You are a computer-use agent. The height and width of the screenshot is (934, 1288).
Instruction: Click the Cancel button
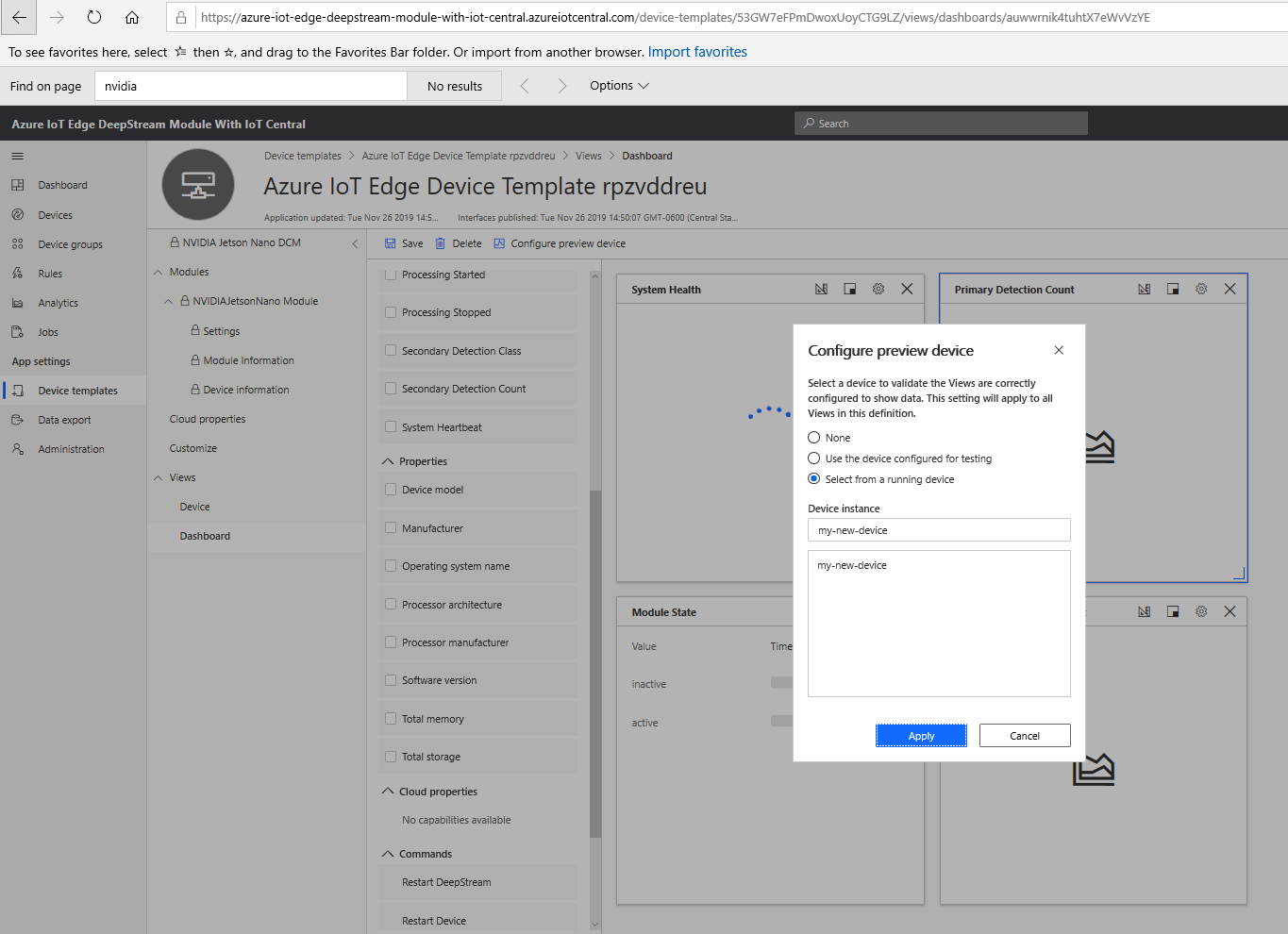(x=1025, y=736)
